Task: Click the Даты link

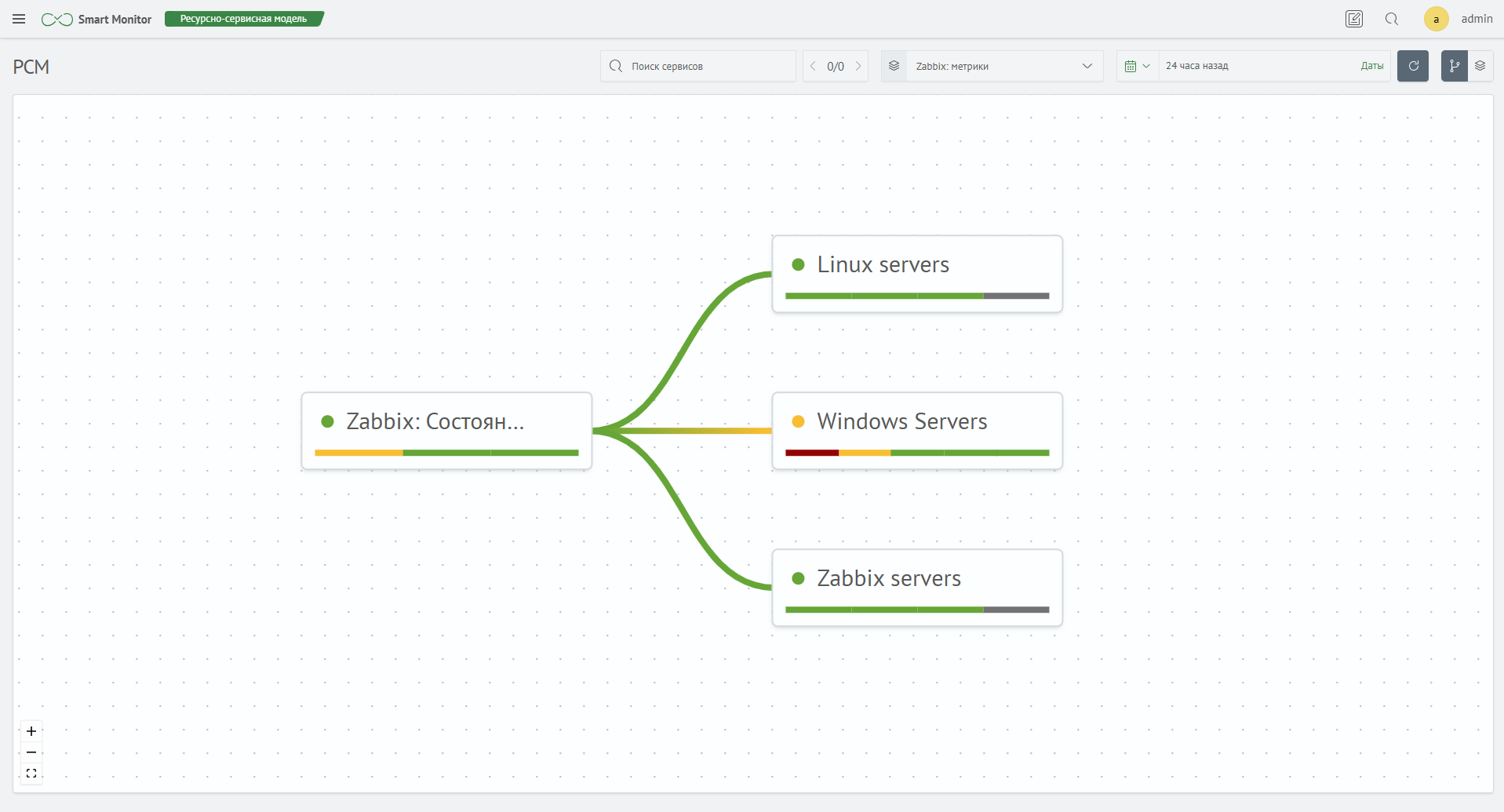Action: pos(1371,66)
